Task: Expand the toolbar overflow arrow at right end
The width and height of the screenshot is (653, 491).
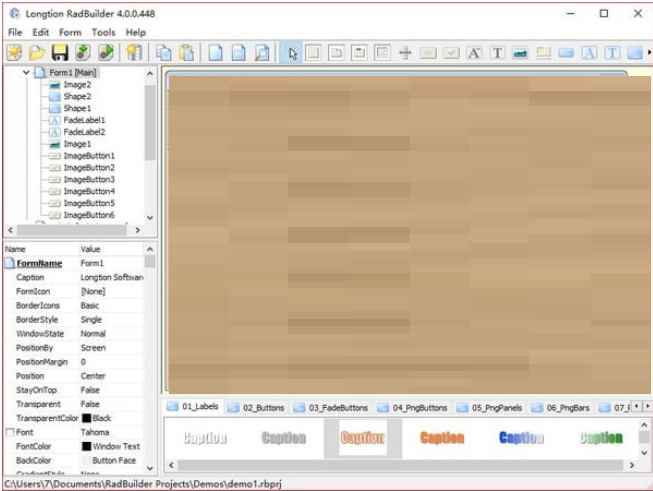Action: tap(648, 53)
